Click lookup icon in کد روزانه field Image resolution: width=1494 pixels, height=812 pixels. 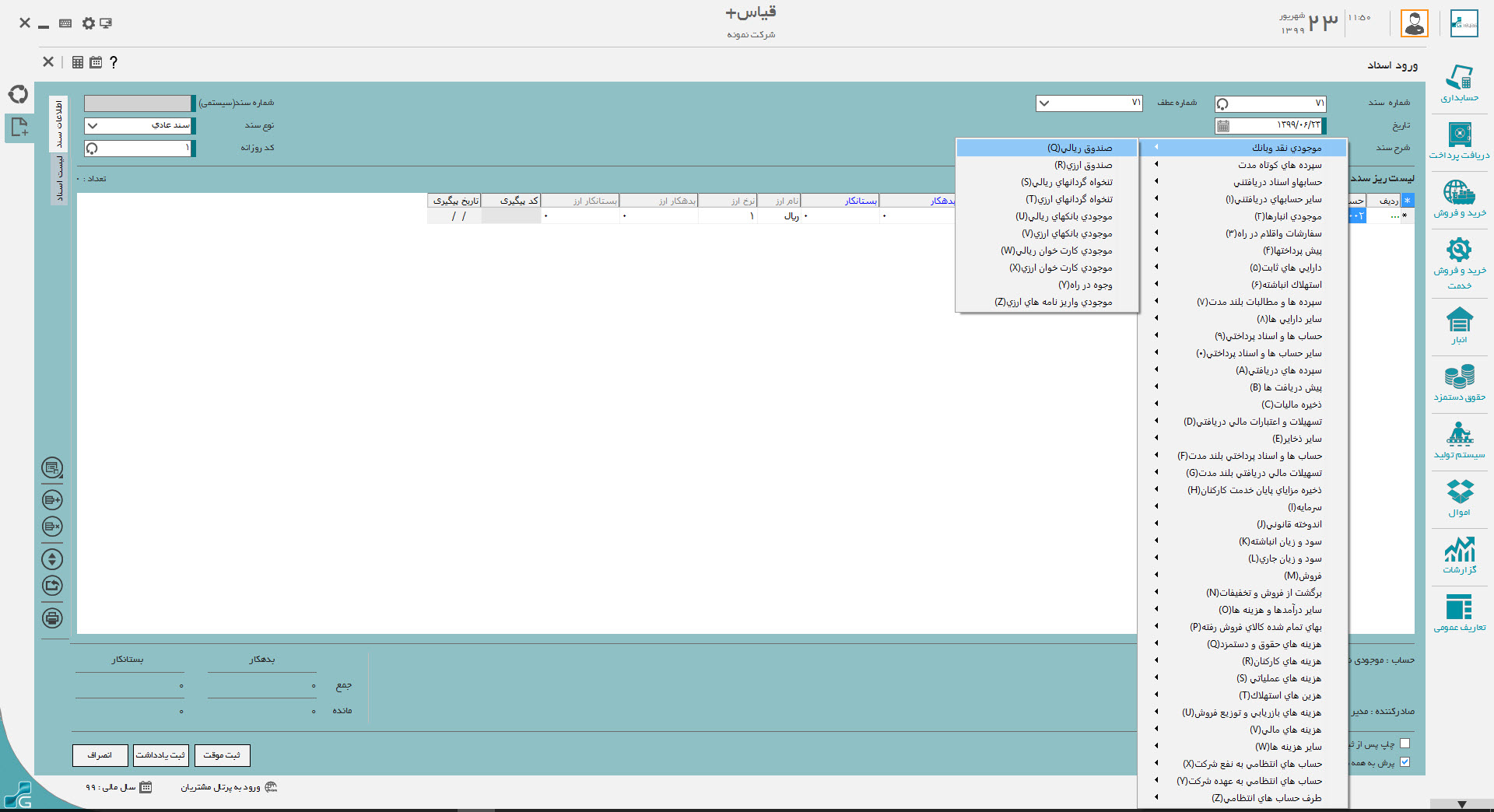[92, 148]
